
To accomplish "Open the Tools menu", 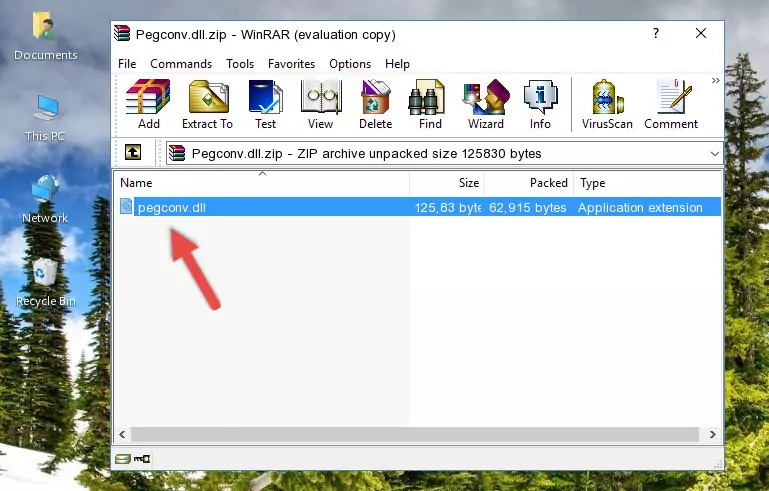I will click(x=240, y=64).
